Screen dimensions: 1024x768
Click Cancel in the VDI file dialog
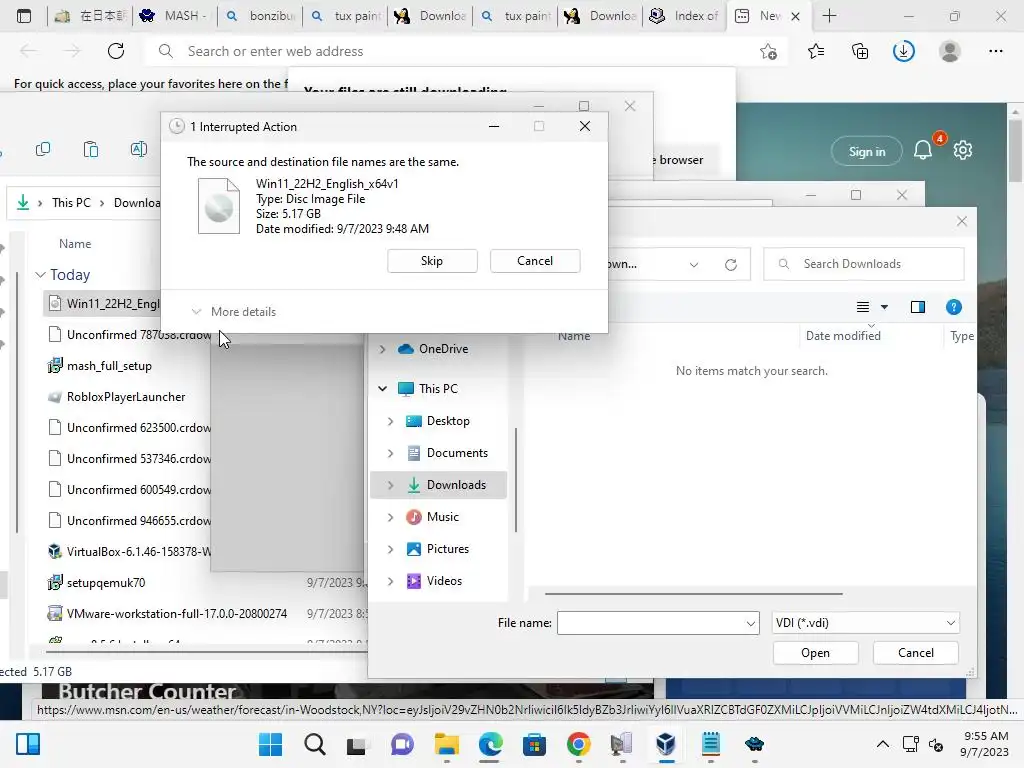point(916,652)
